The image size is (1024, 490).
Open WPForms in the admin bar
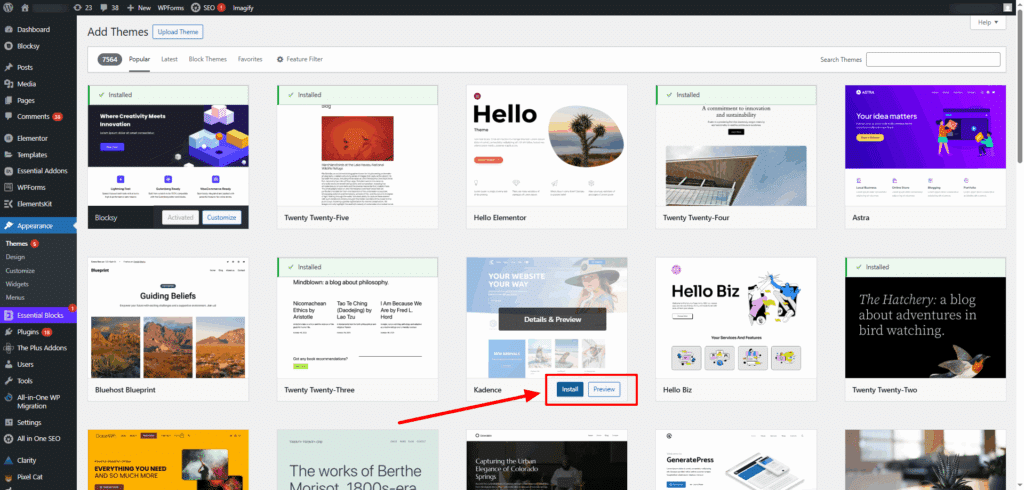(171, 8)
